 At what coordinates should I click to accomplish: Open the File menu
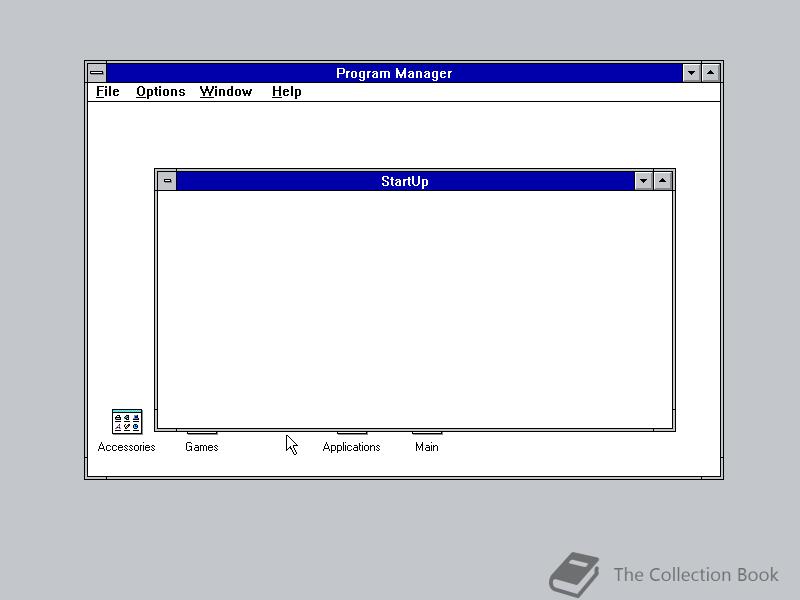point(108,92)
